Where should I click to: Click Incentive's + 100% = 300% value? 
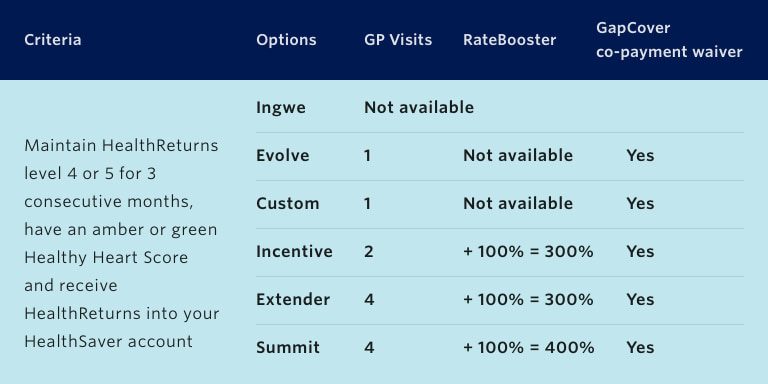[x=528, y=251]
